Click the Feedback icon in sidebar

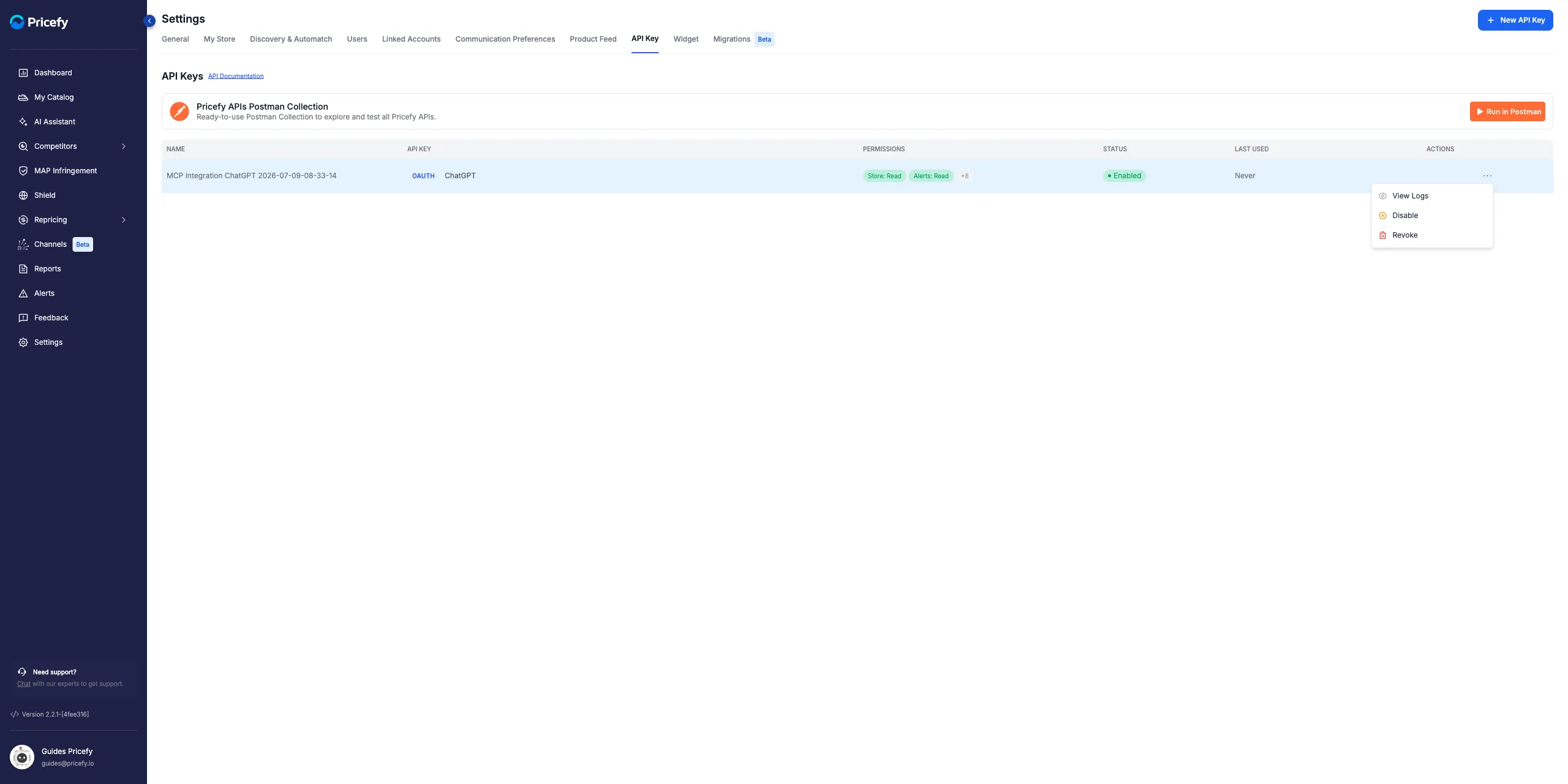(x=23, y=318)
